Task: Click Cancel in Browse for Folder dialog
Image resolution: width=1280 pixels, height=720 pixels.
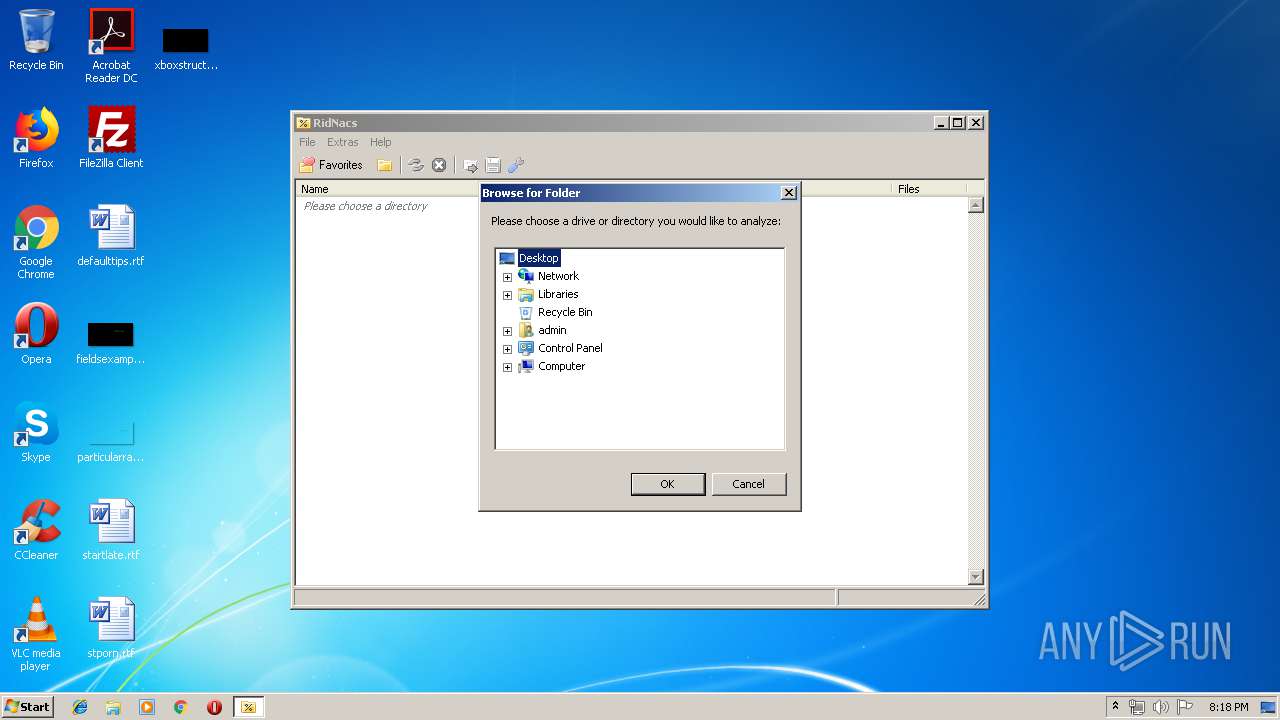Action: point(748,484)
